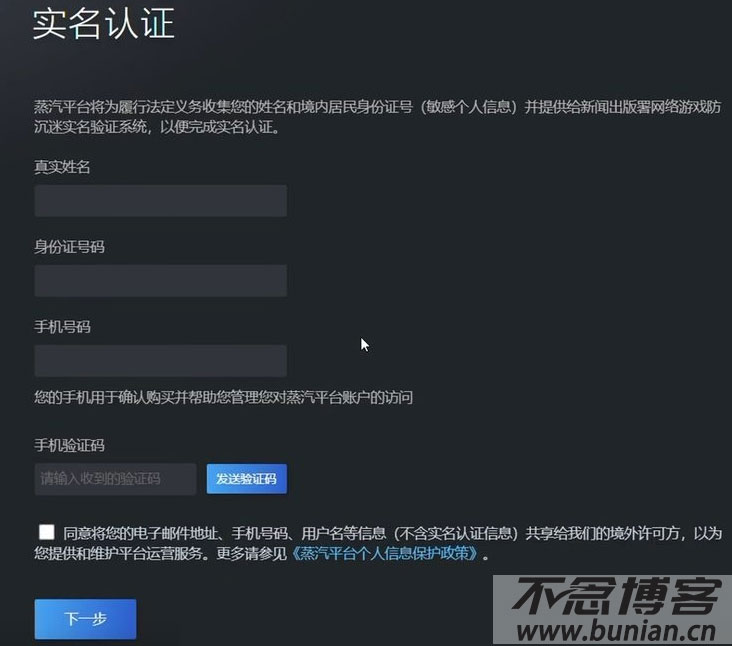The image size is (732, 646).
Task: Click the 手机号码 label
Action: click(62, 327)
